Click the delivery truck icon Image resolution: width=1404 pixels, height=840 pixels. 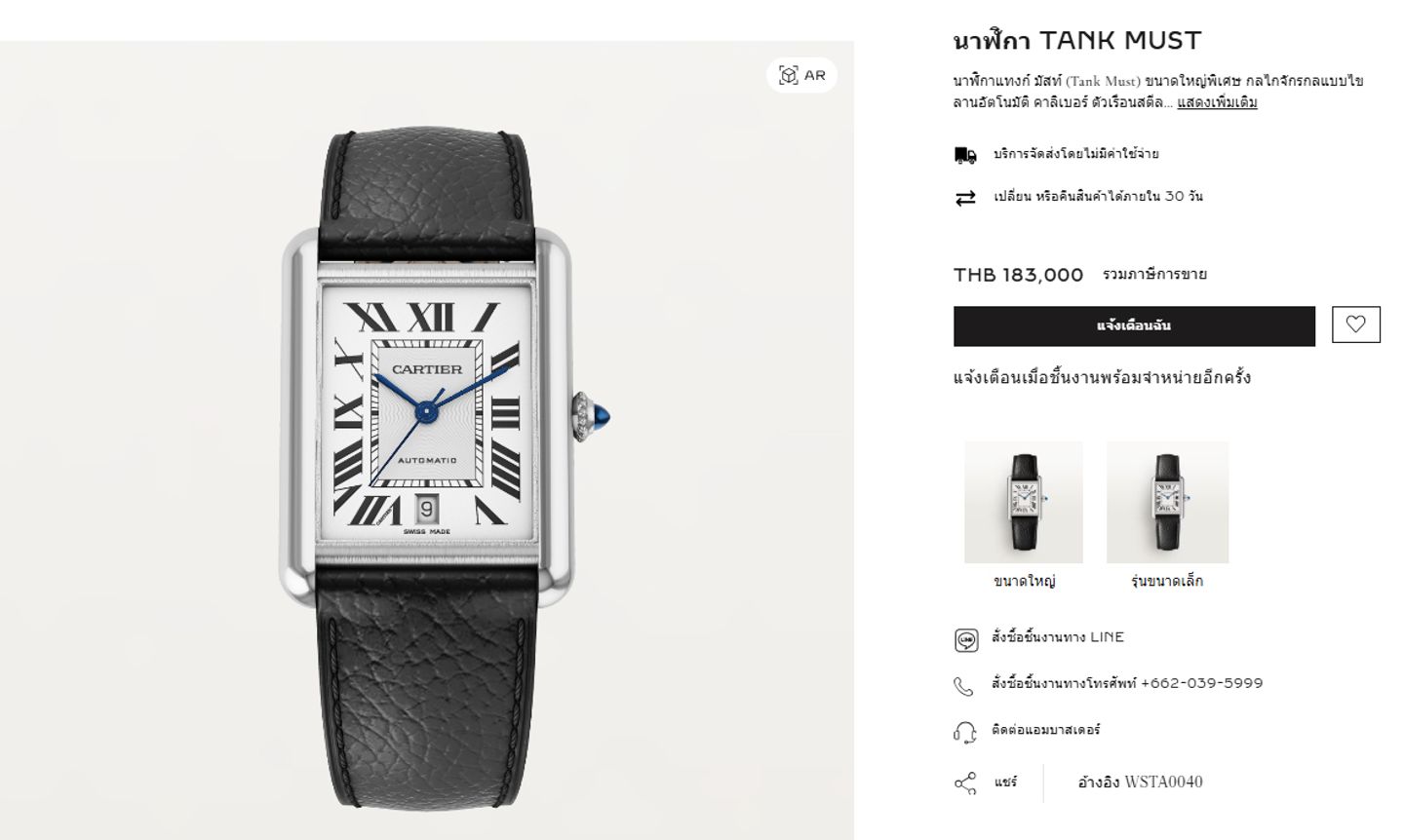pyautogui.click(x=965, y=155)
